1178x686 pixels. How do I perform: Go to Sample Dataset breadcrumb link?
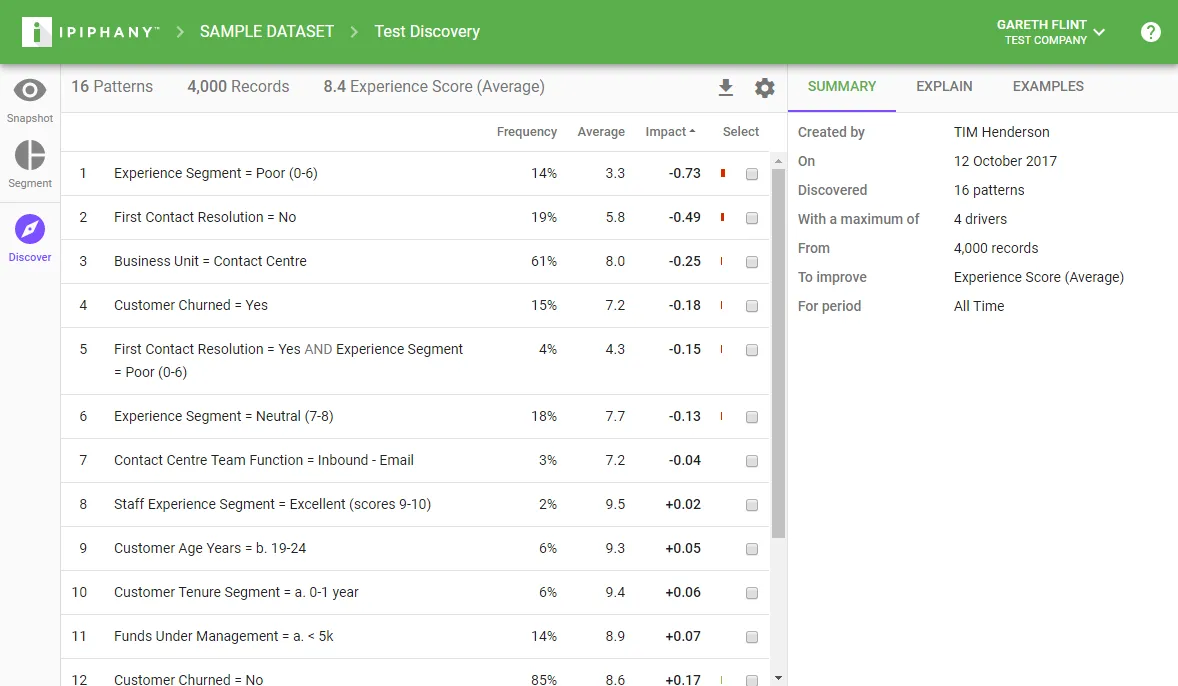(267, 32)
